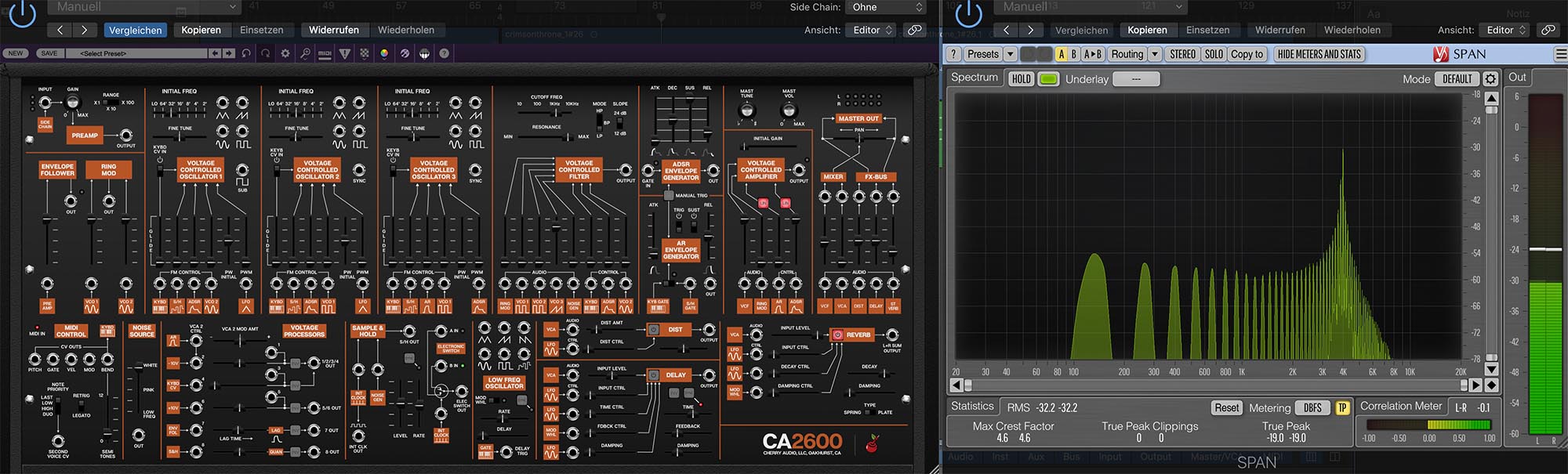Toggle the Vergleichen compare button in CA2600

136,30
